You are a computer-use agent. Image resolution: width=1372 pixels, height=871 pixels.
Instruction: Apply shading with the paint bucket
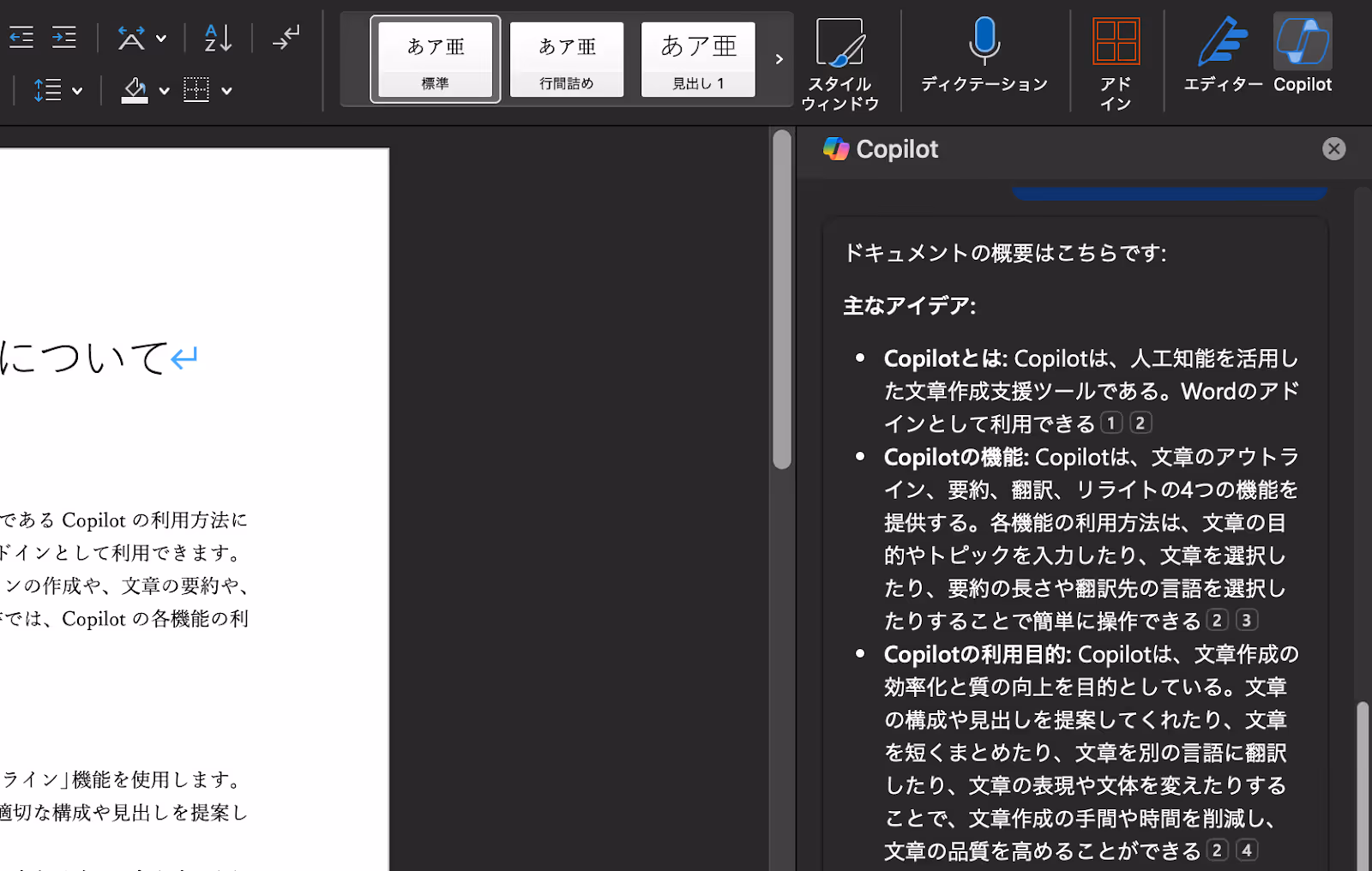[135, 90]
